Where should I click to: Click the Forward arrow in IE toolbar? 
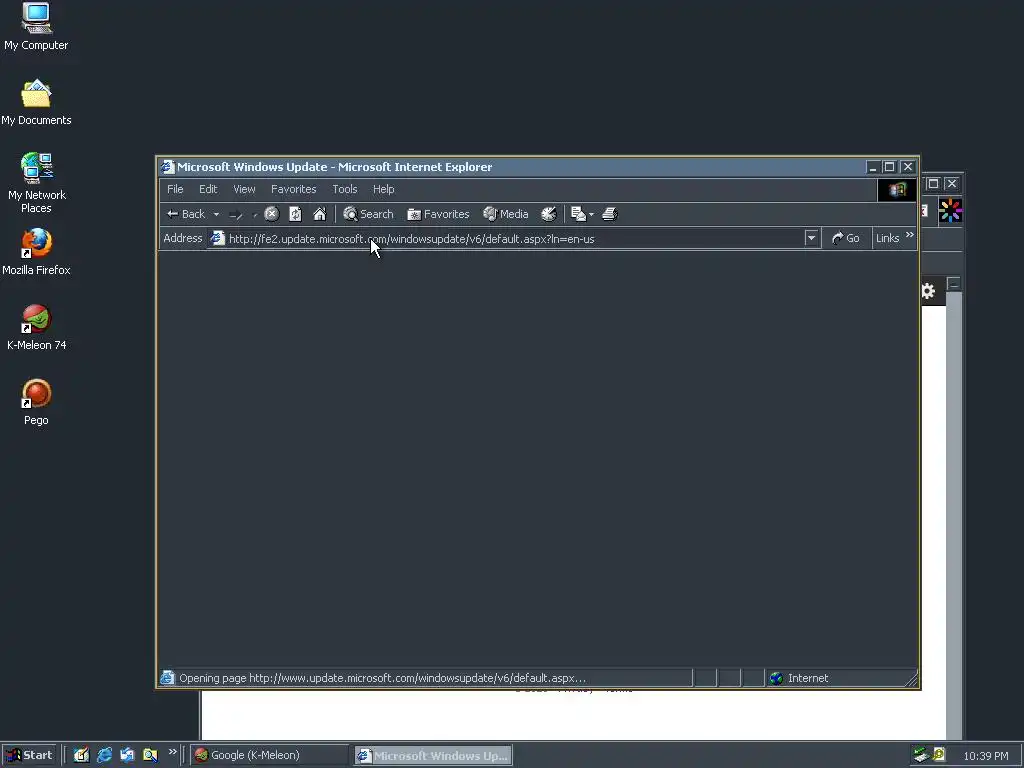click(x=236, y=214)
